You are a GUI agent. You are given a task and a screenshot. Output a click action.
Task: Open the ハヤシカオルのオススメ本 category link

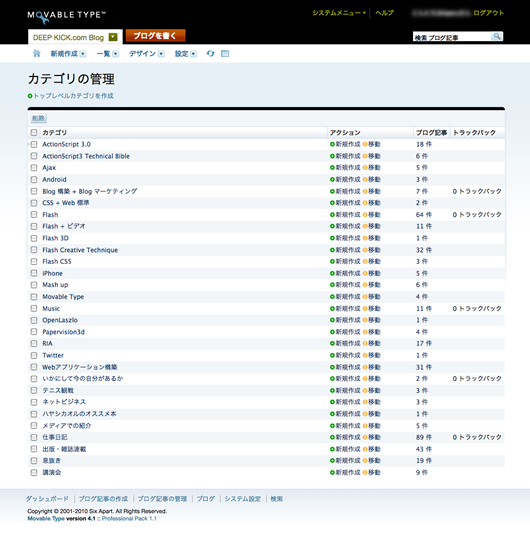click(x=79, y=414)
